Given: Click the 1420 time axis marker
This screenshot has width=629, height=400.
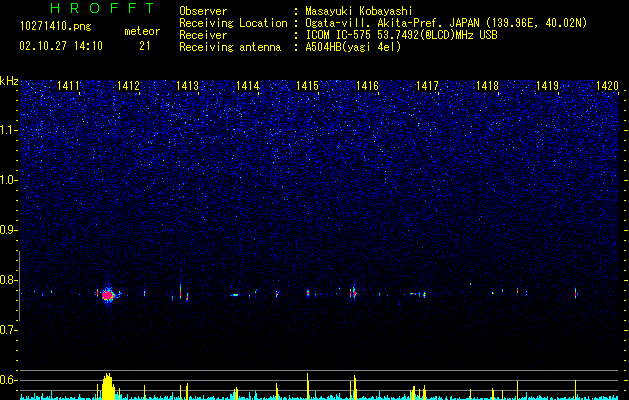Looking at the screenshot, I should tap(607, 85).
